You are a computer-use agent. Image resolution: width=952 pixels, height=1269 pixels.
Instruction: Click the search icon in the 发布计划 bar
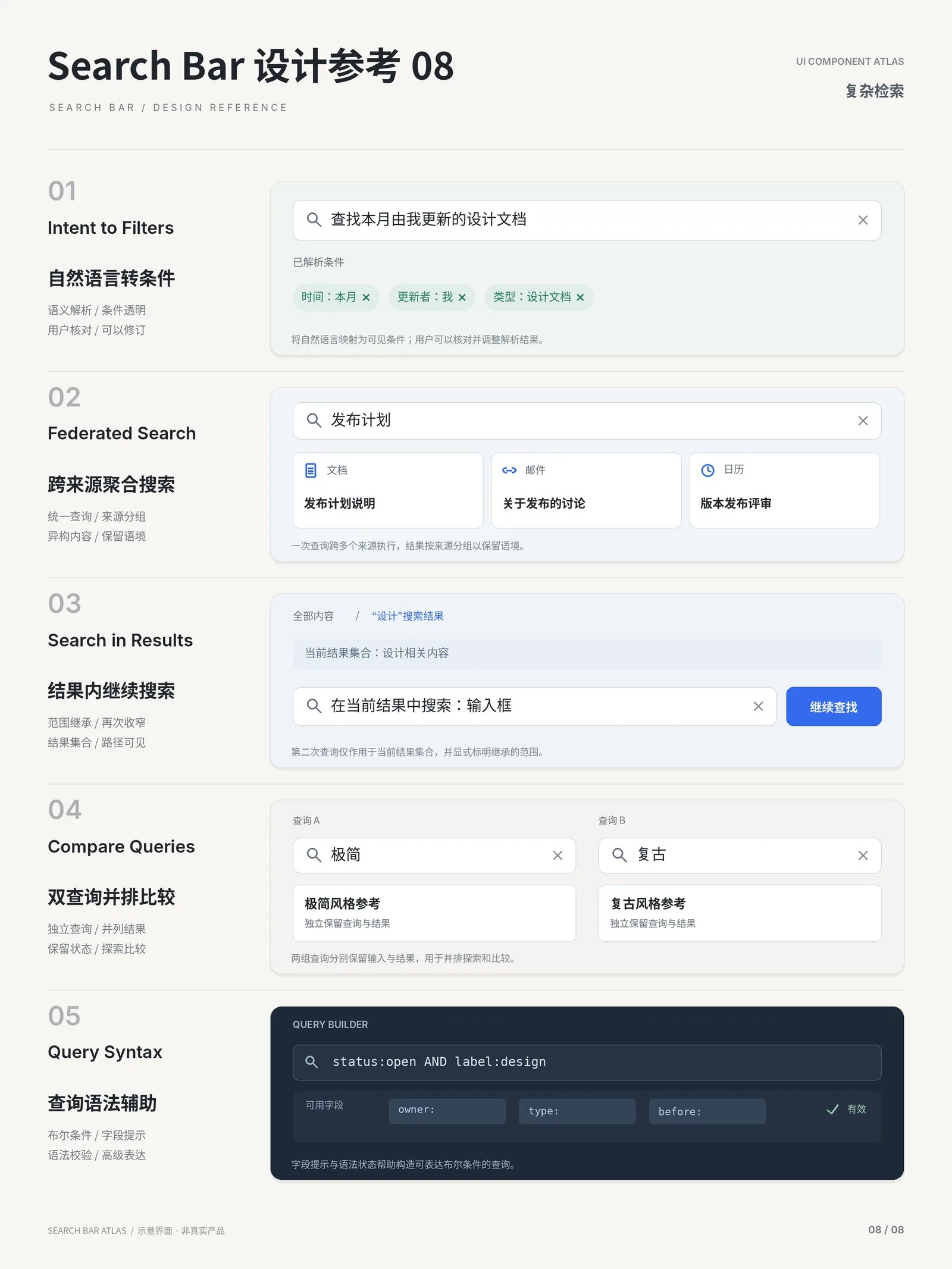(314, 421)
